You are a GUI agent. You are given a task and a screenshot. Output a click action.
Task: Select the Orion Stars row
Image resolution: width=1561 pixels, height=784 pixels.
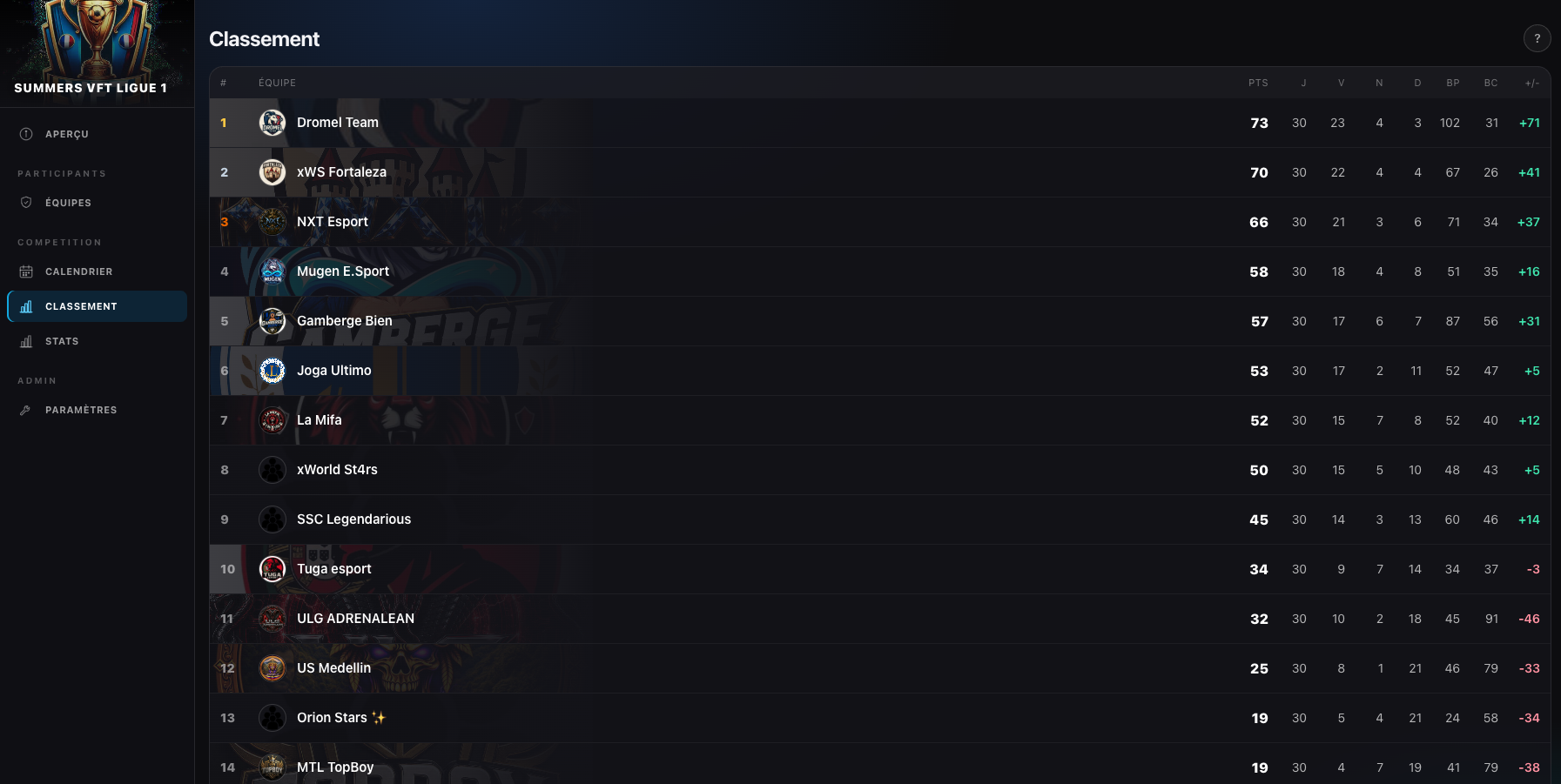879,718
